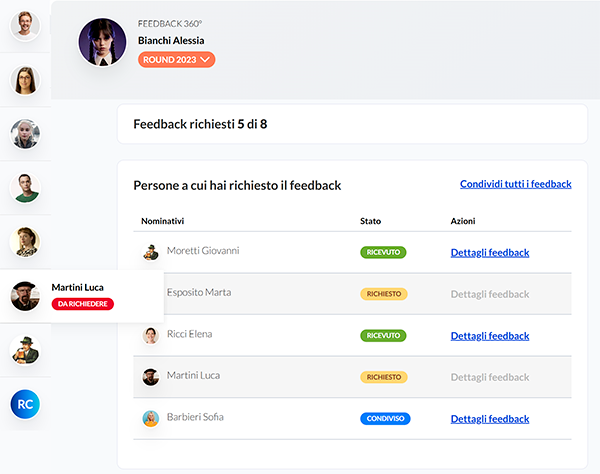Click the Stato column header
This screenshot has width=600, height=474.
(x=370, y=220)
